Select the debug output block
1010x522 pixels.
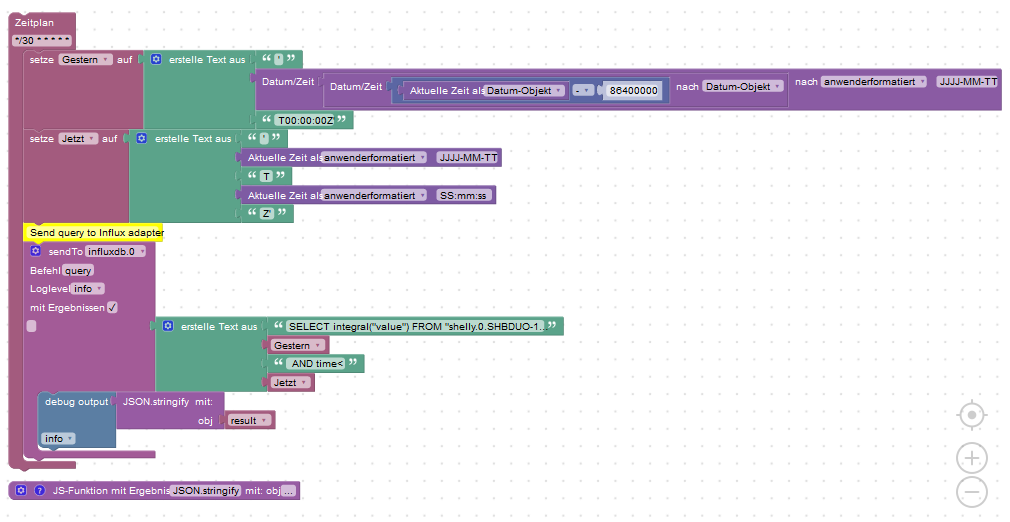tap(77, 401)
